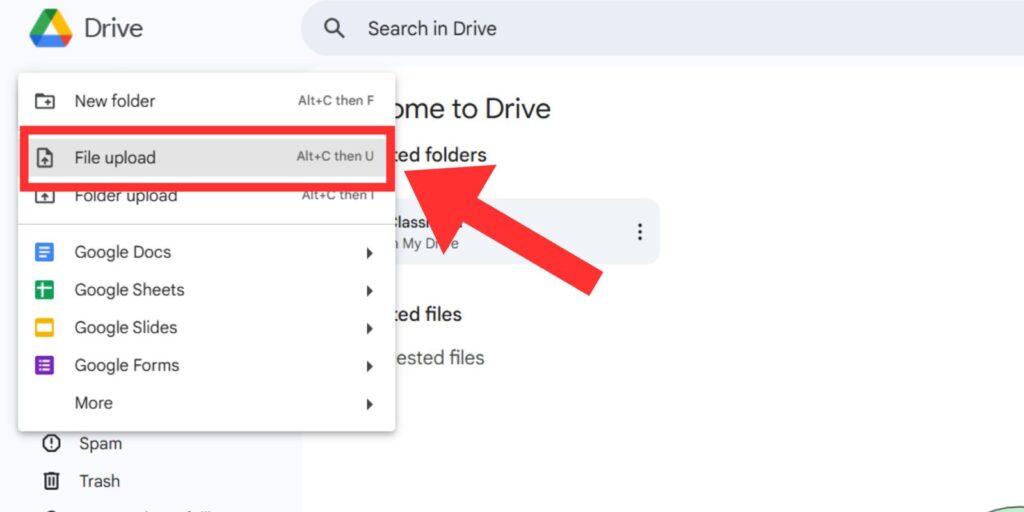Click the search magnifier icon
1024x512 pixels.
334,28
